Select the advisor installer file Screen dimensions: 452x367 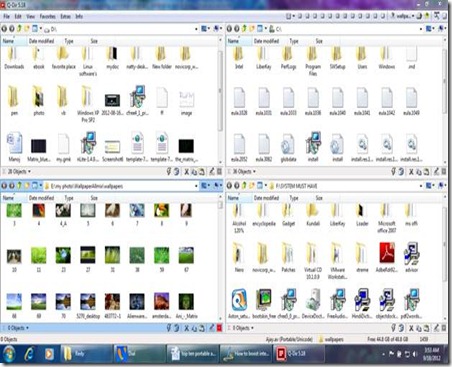pyautogui.click(x=411, y=257)
